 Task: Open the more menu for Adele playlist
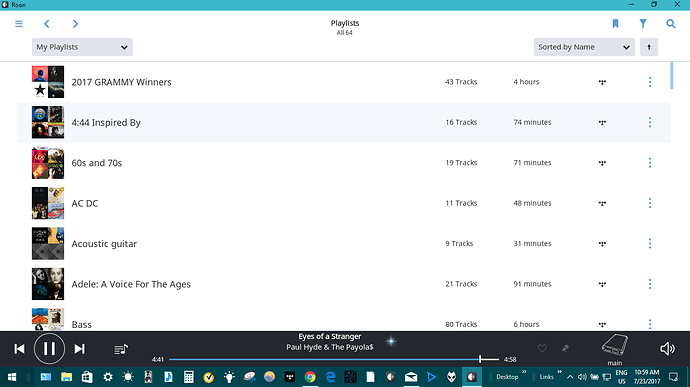[650, 284]
